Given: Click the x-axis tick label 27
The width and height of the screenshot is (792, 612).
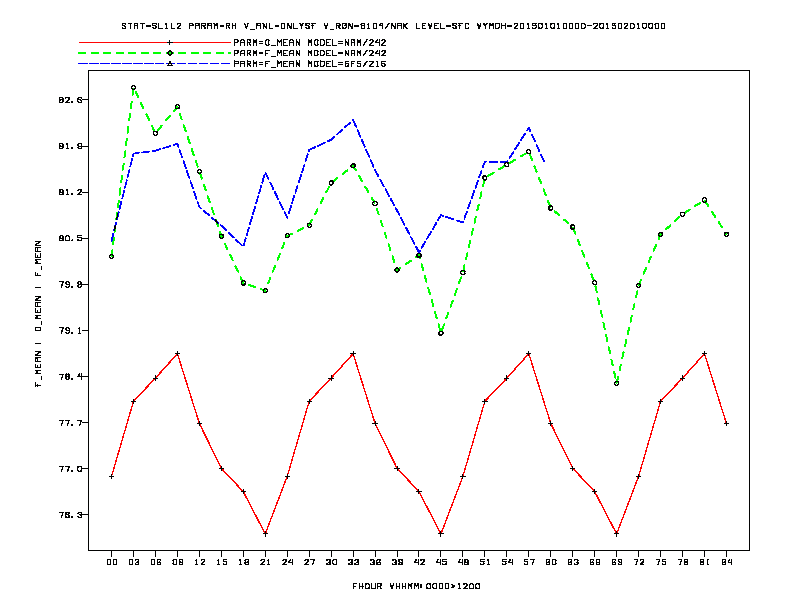Looking at the screenshot, I should [x=309, y=562].
